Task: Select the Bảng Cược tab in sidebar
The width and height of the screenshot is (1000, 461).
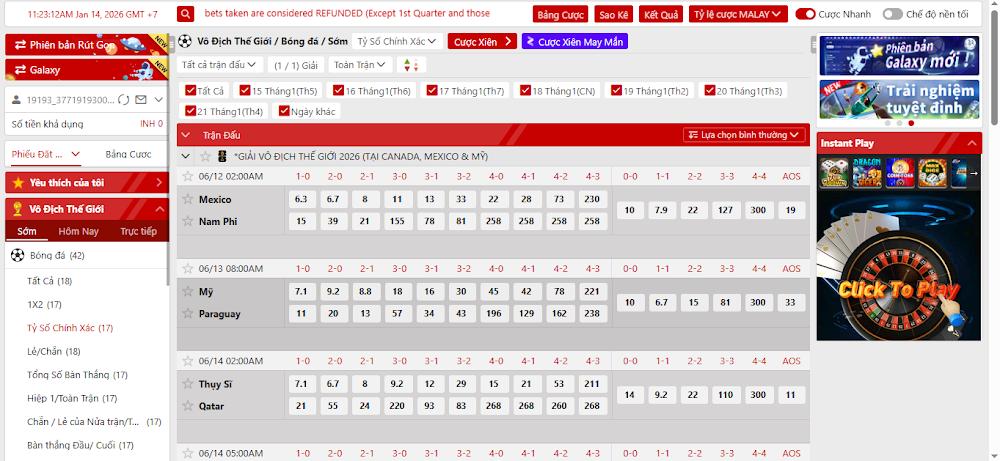Action: coord(128,154)
